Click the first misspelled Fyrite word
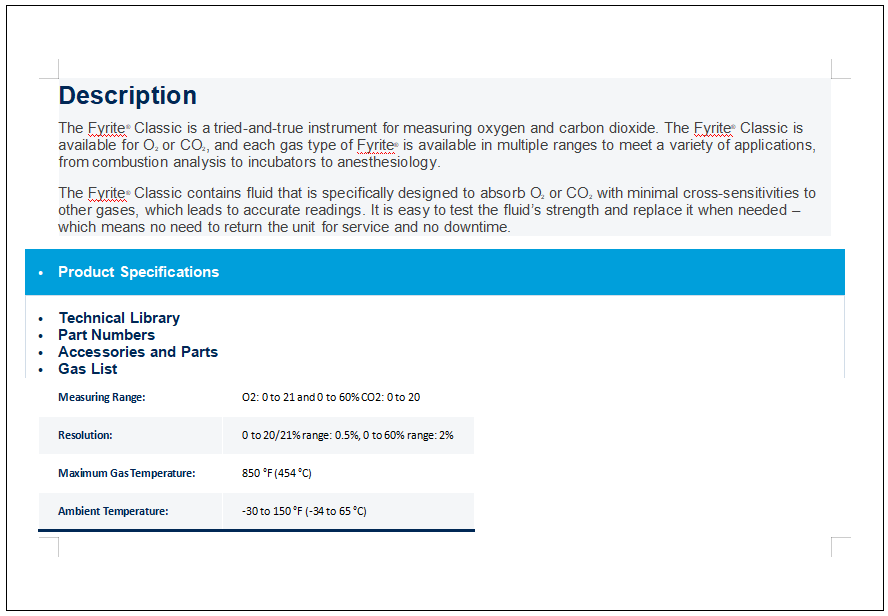Screen dimensions: 888x616 pyautogui.click(x=106, y=129)
